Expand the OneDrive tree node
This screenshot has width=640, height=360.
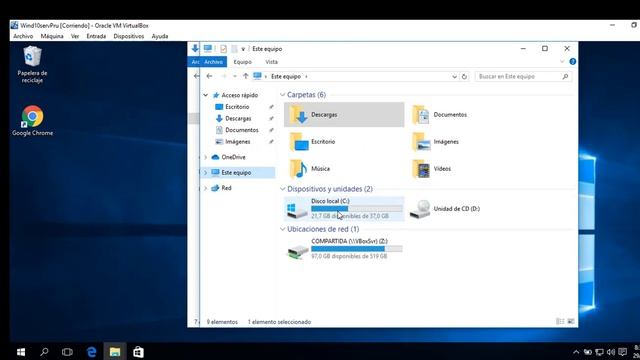pyautogui.click(x=206, y=157)
